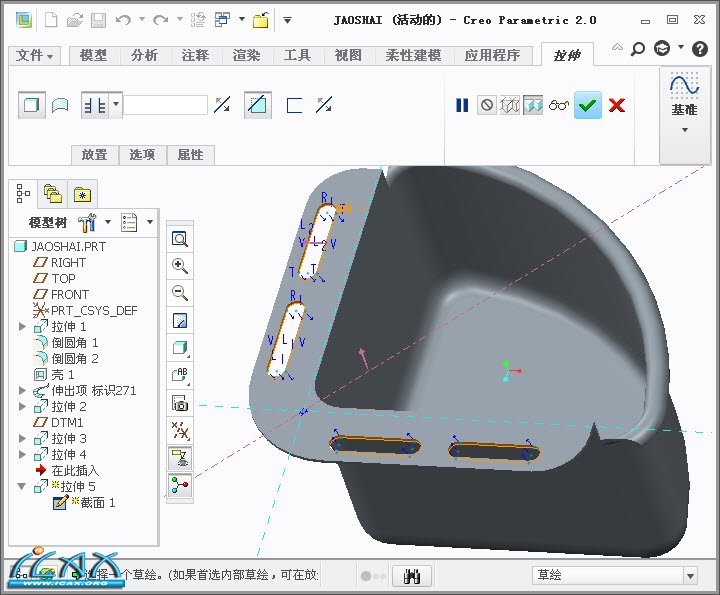
Task: Click the Regenerate model icon
Action: pyautogui.click(x=199, y=20)
